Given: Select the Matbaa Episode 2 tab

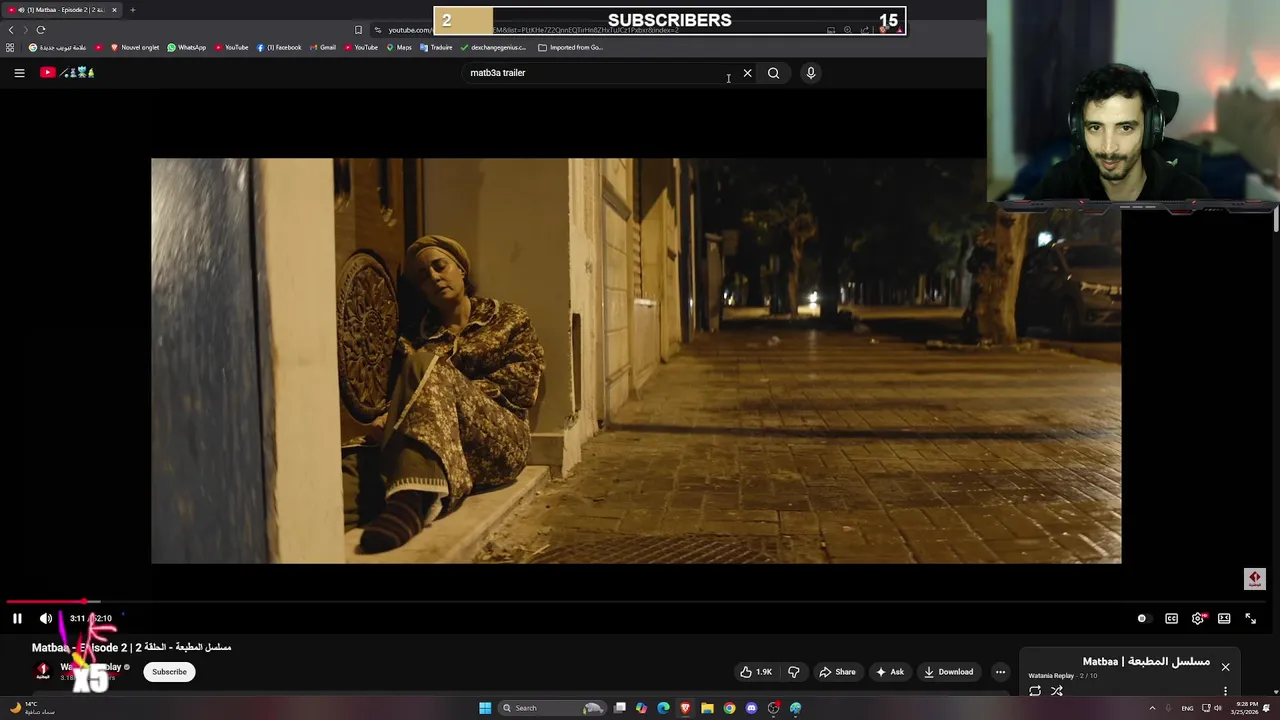Looking at the screenshot, I should pos(62,10).
